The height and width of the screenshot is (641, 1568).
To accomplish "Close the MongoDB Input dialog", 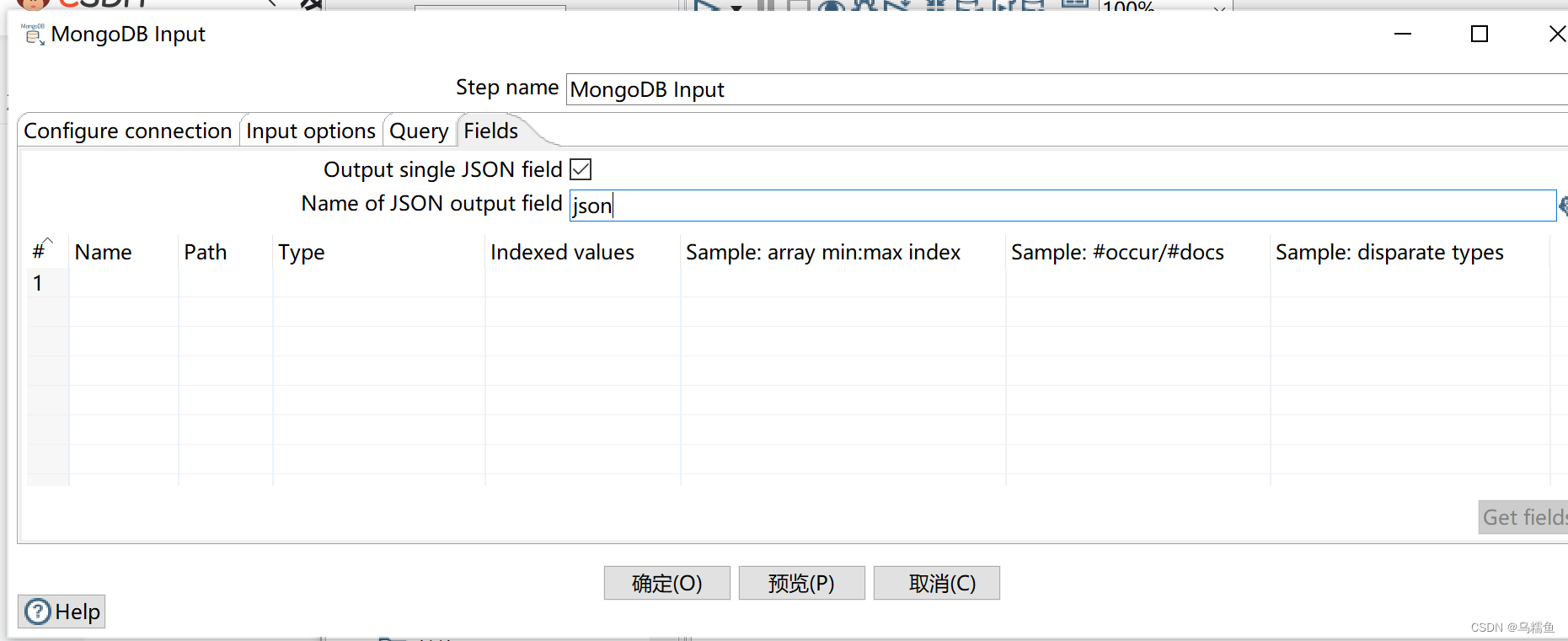I will coord(1556,34).
